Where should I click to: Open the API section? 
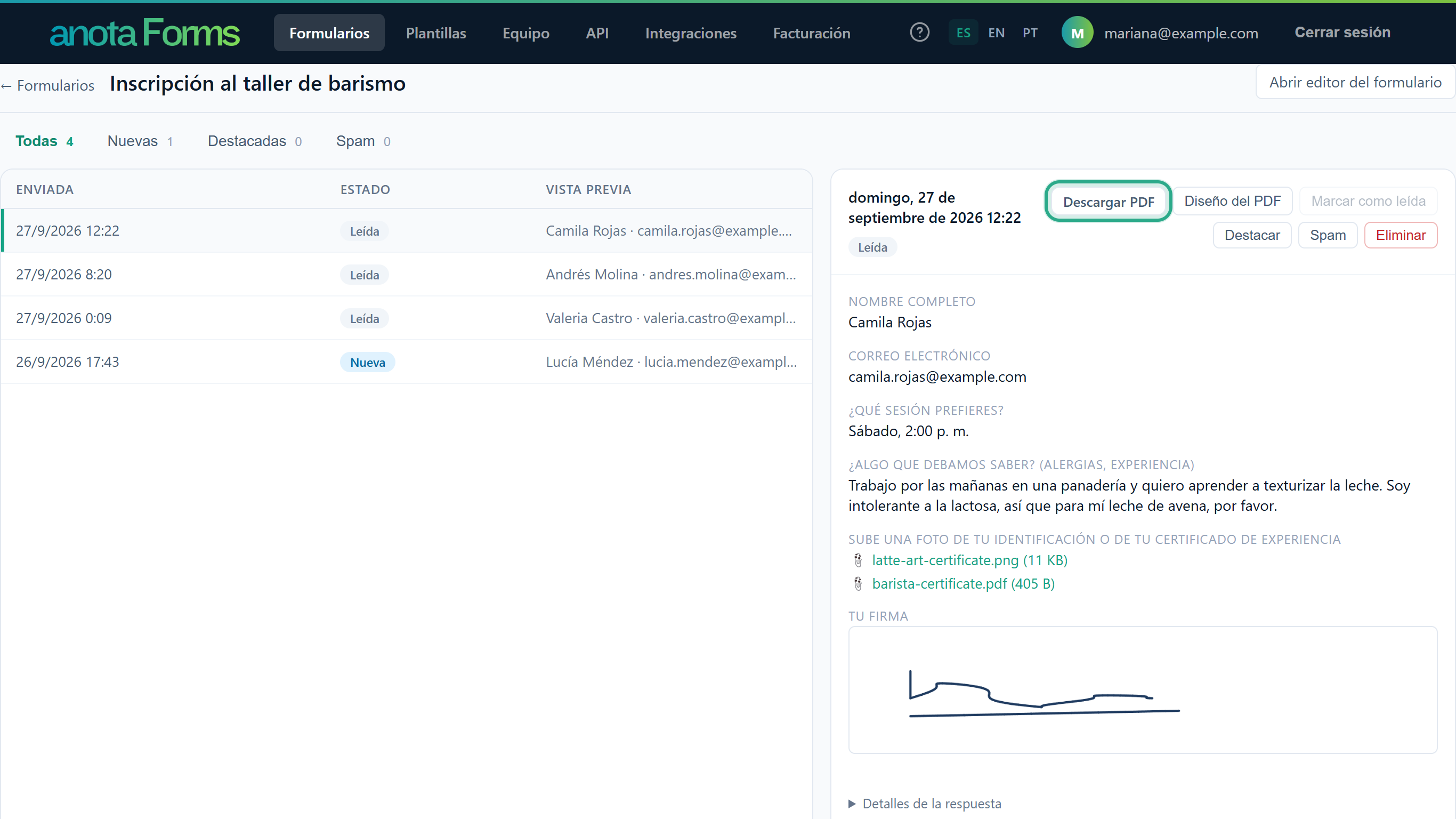(x=597, y=33)
